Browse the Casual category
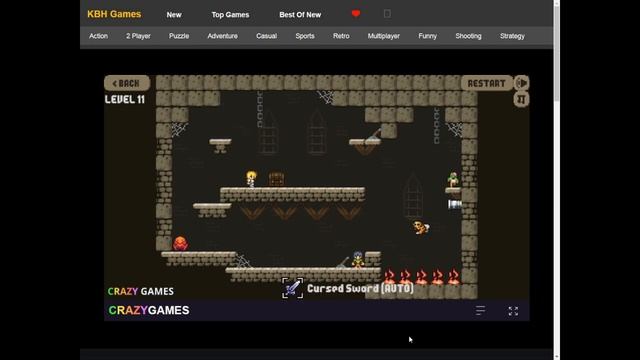The height and width of the screenshot is (360, 640). point(267,36)
